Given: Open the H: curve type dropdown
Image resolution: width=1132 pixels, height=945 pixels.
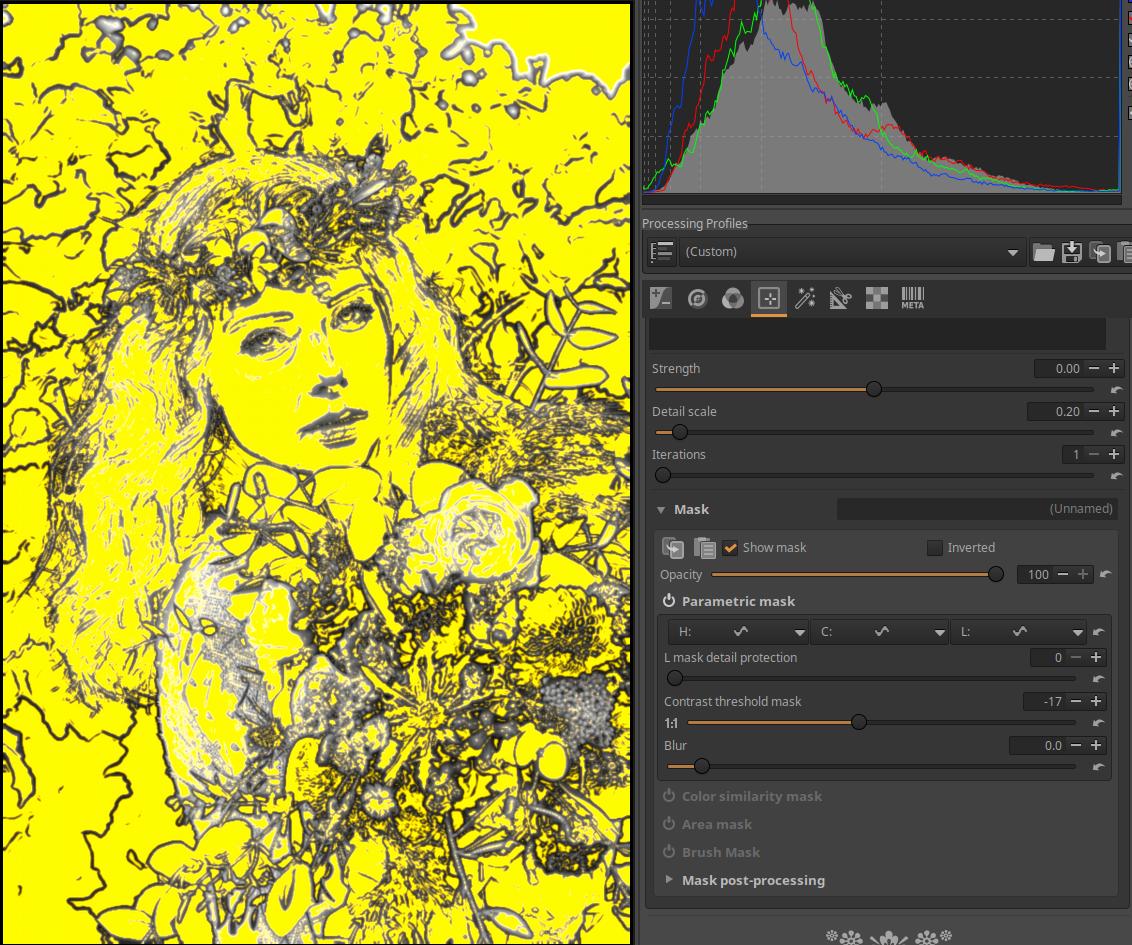Looking at the screenshot, I should click(799, 632).
